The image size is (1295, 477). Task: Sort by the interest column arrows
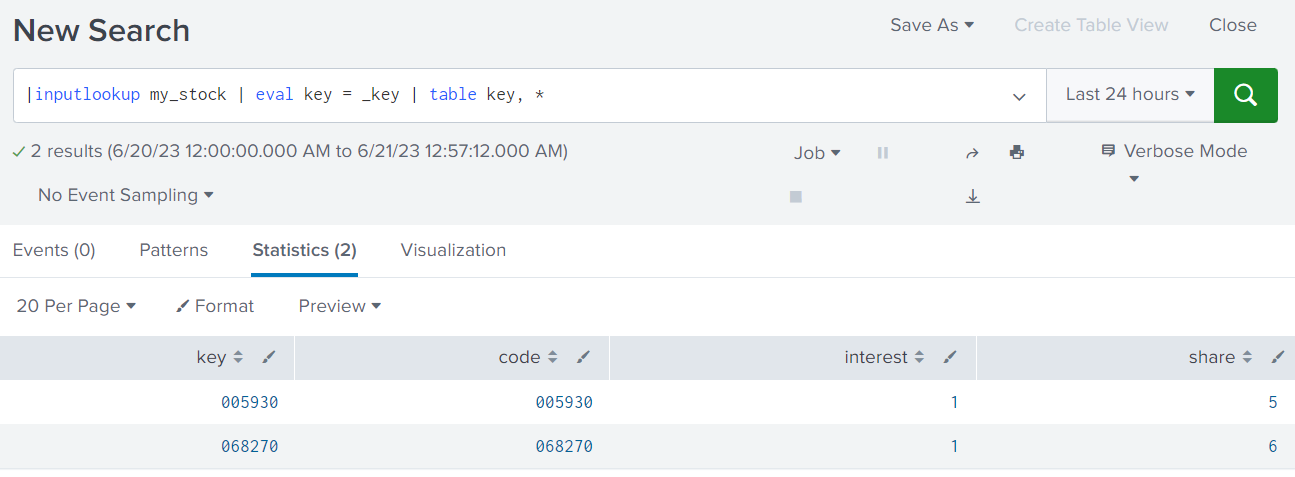920,357
